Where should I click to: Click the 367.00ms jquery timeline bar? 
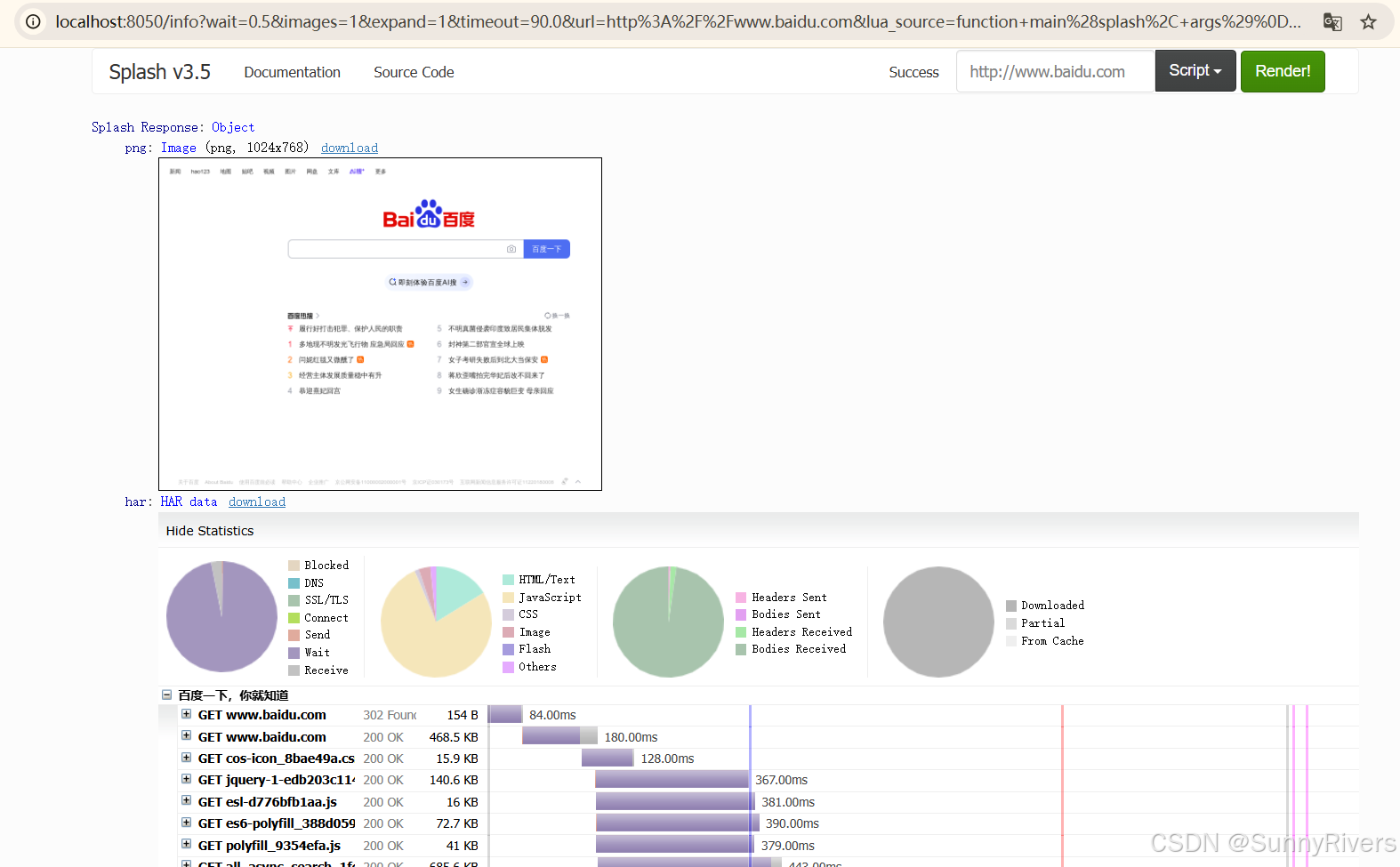672,779
